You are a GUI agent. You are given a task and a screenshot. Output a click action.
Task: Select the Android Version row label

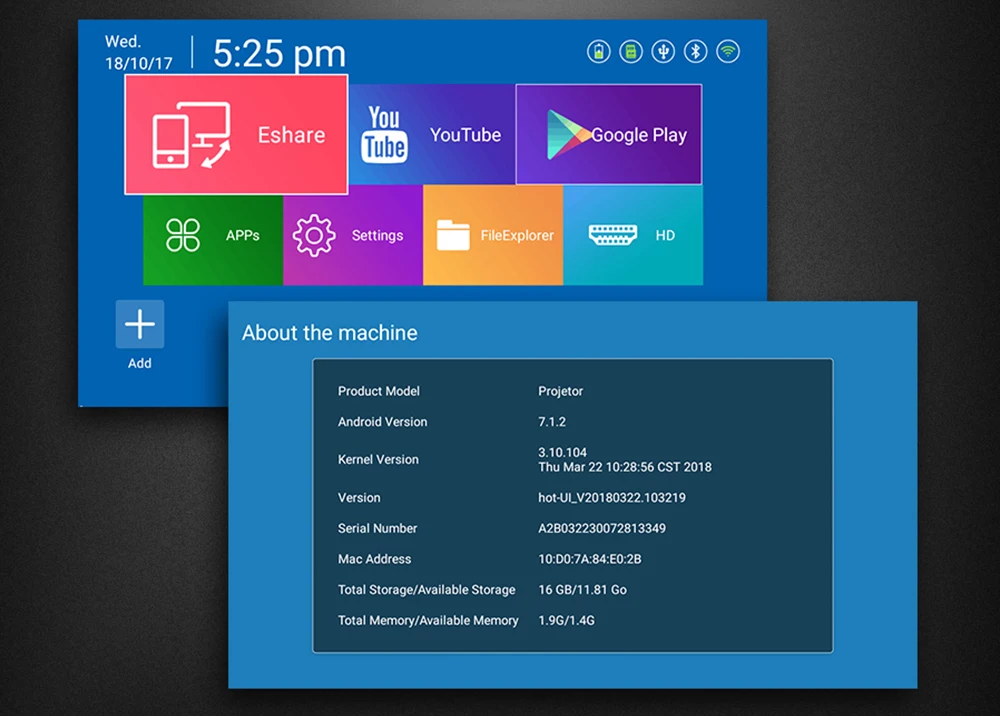[x=383, y=421]
